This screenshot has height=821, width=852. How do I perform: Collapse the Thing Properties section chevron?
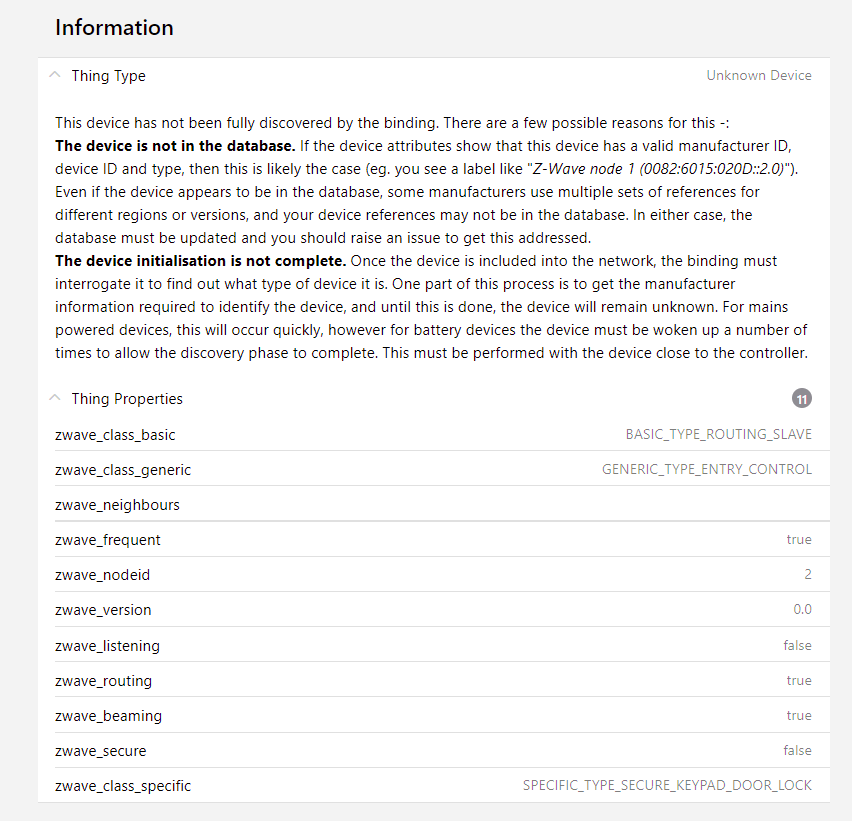[55, 398]
